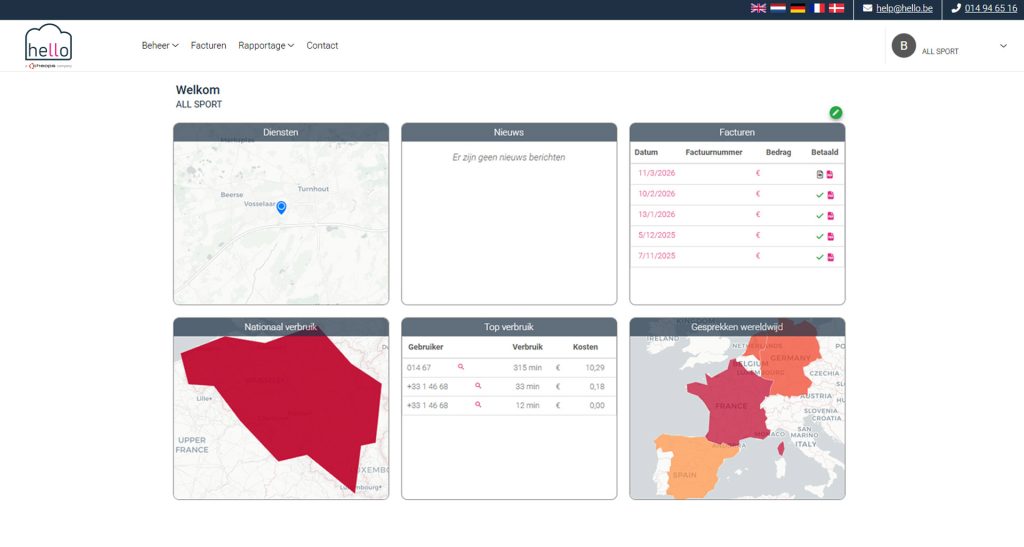Open the Contact menu item
The height and width of the screenshot is (547, 1024).
click(x=322, y=46)
